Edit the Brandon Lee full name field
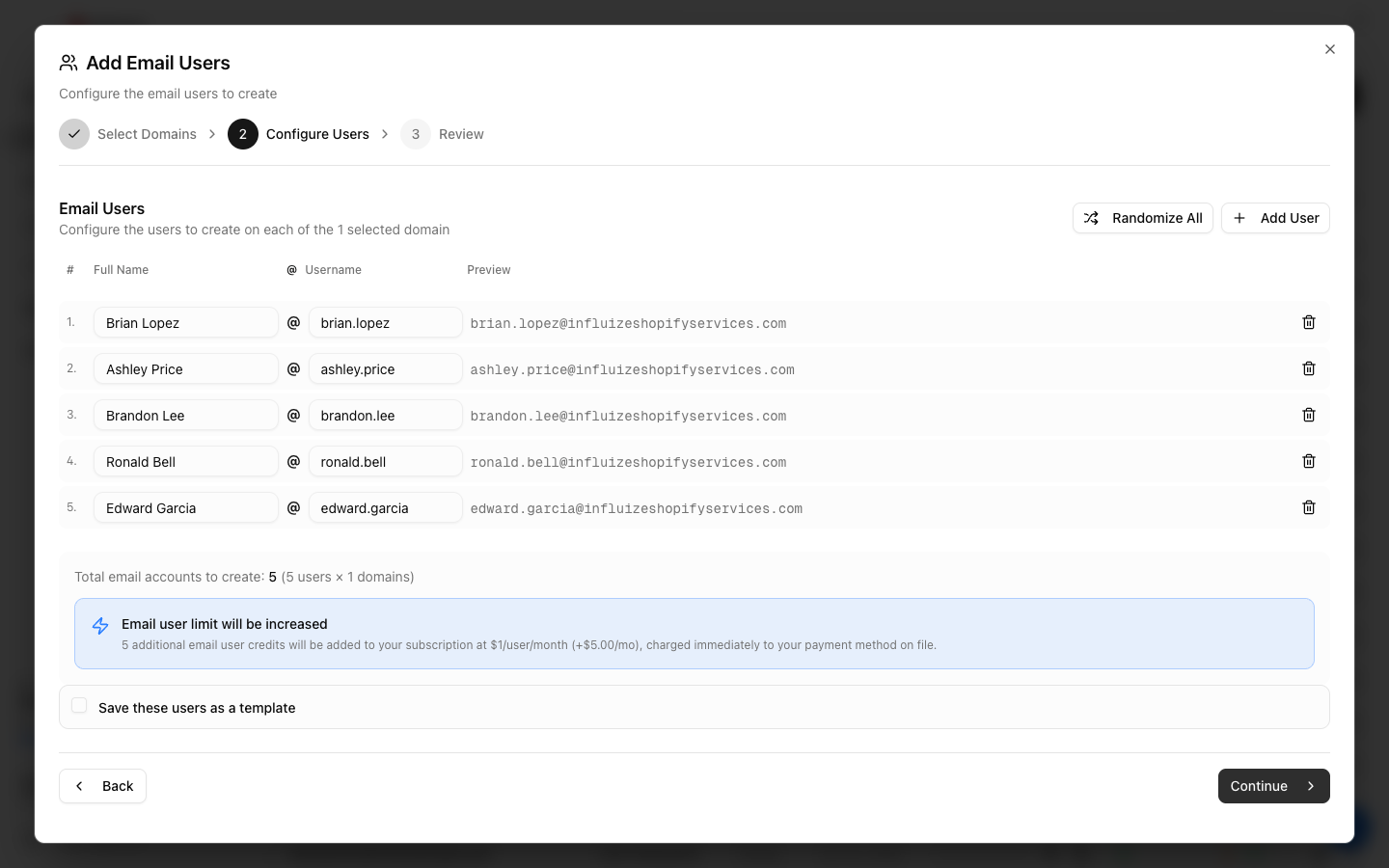This screenshot has height=868, width=1389. 186,415
